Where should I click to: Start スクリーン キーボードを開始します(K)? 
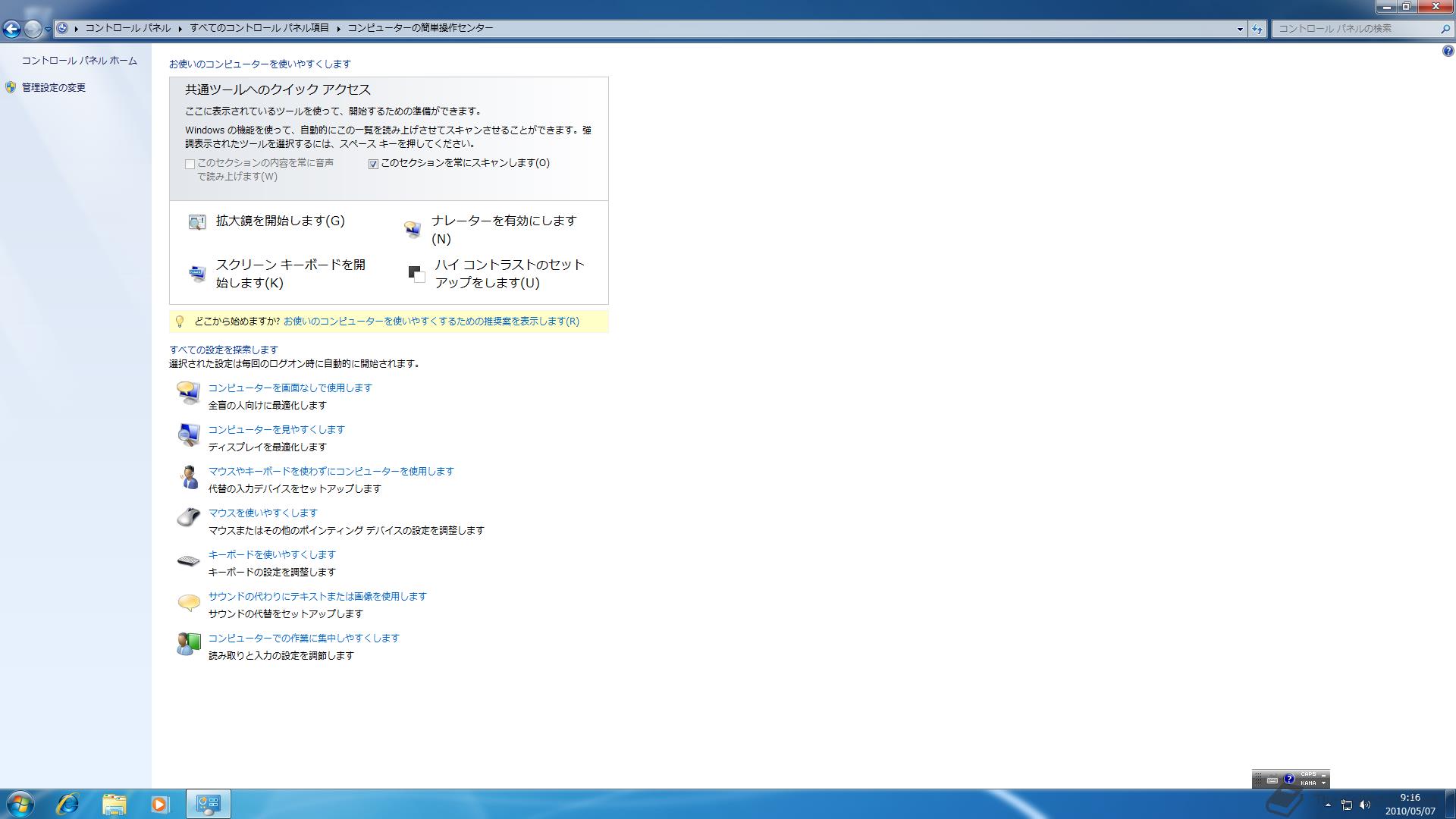point(290,274)
